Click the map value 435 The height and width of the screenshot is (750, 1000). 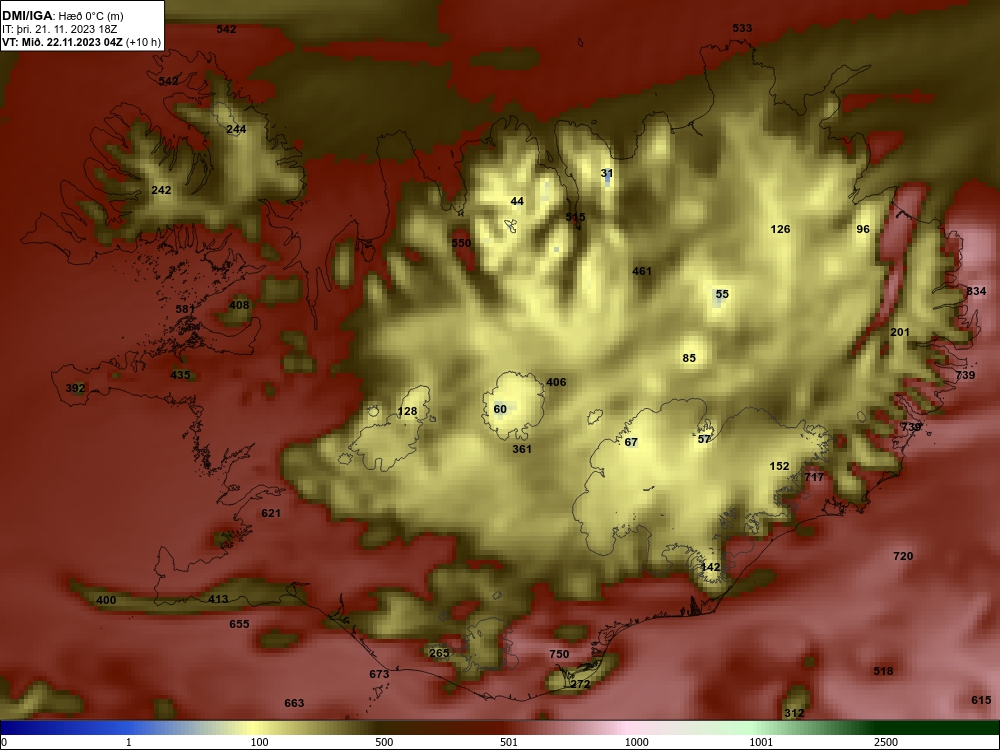point(180,374)
